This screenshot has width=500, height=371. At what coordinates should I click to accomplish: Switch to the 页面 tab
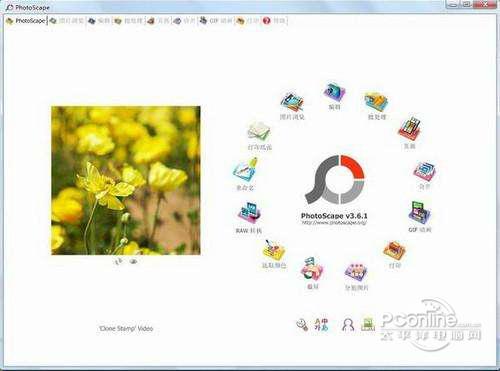point(159,21)
